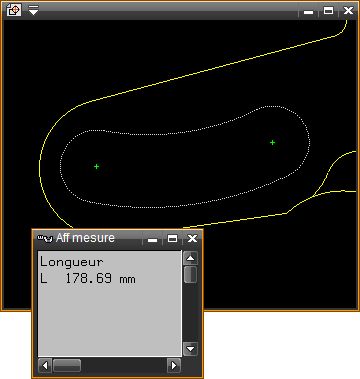Close the Aff mesure window
Viewport: 360px width, 379px height.
click(x=192, y=239)
